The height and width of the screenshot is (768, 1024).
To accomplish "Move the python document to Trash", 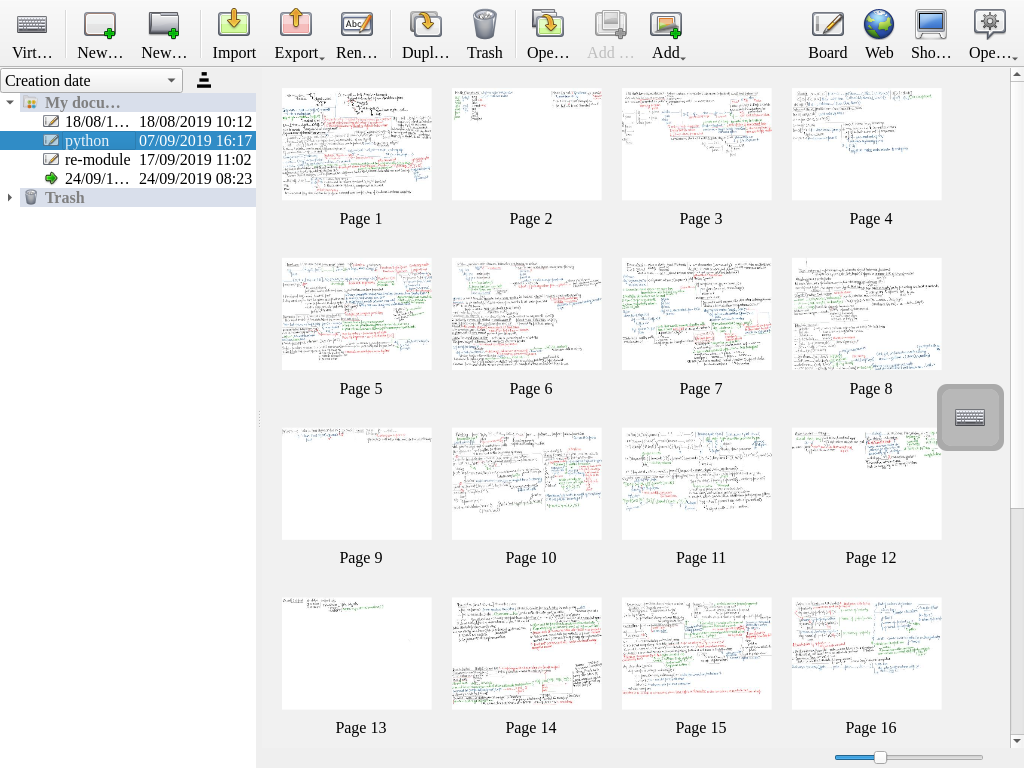I will [485, 33].
